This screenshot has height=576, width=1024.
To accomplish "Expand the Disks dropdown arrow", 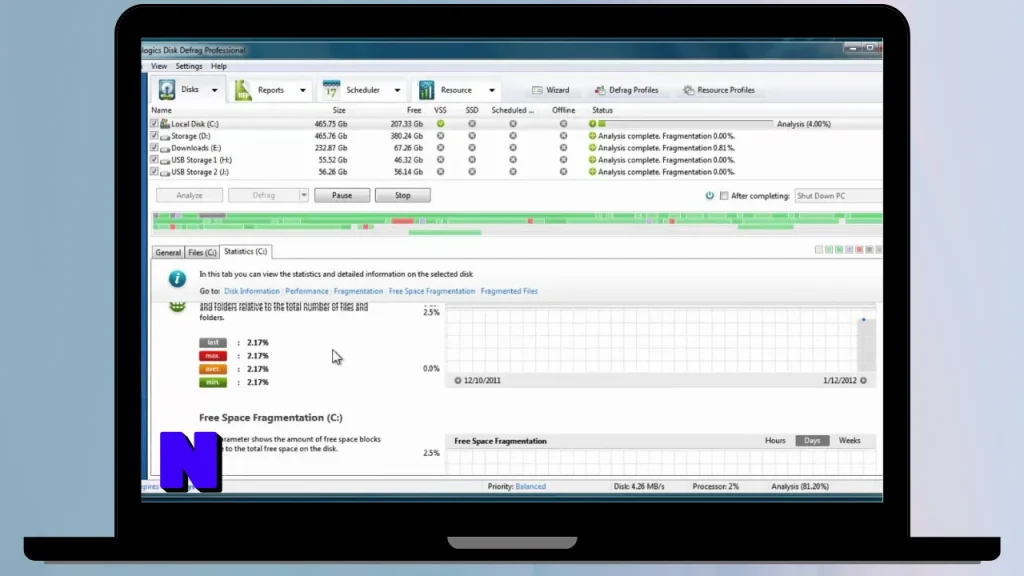I will click(214, 90).
